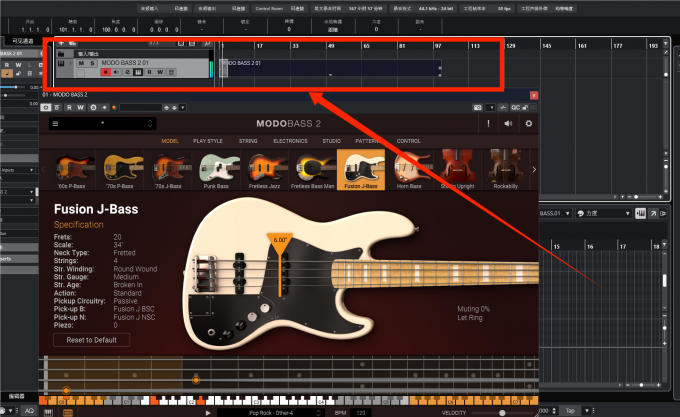The height and width of the screenshot is (417, 680).
Task: Open the QC quick controls button
Action: pyautogui.click(x=515, y=108)
